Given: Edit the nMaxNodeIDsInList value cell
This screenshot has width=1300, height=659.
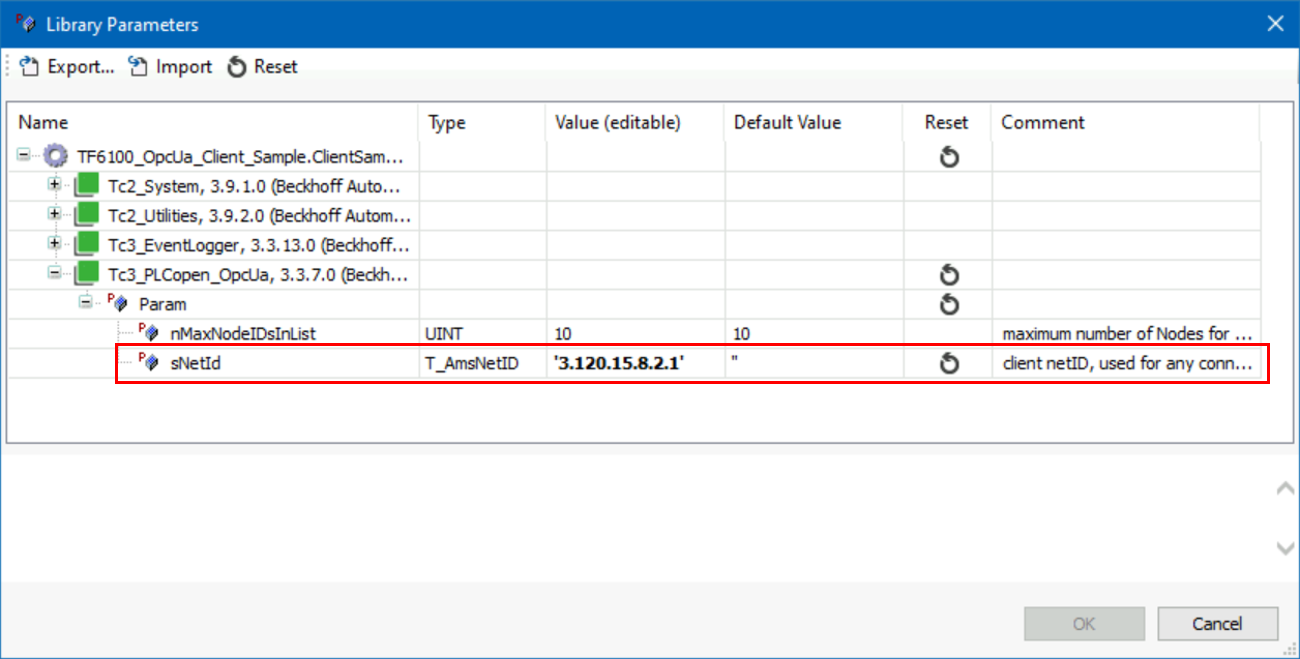Looking at the screenshot, I should [634, 334].
